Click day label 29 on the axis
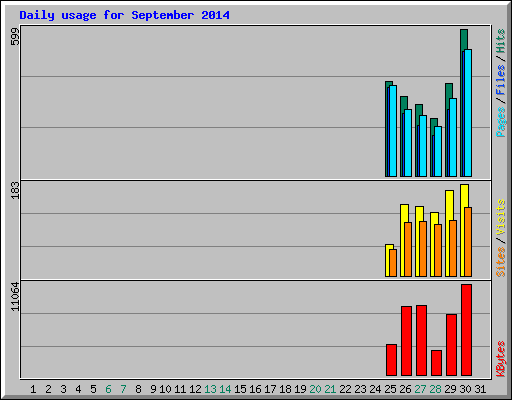 (450, 389)
